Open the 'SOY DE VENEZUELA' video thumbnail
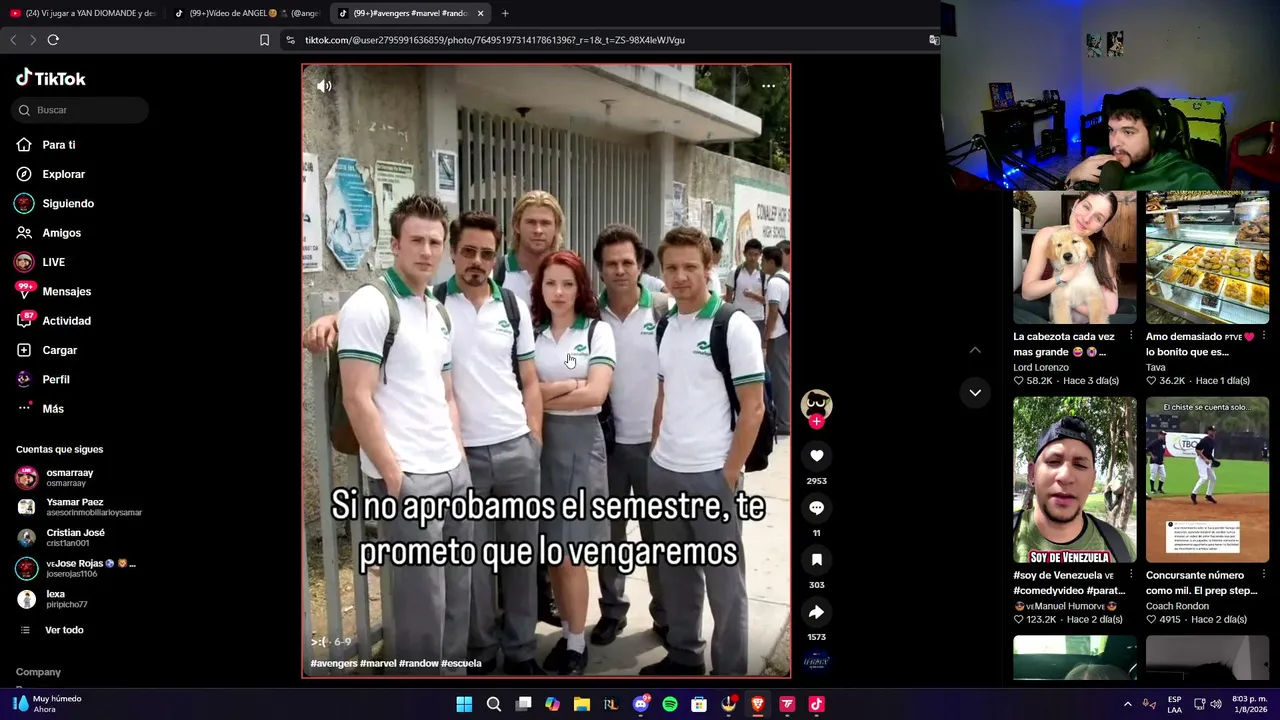This screenshot has height=720, width=1280. pyautogui.click(x=1075, y=480)
